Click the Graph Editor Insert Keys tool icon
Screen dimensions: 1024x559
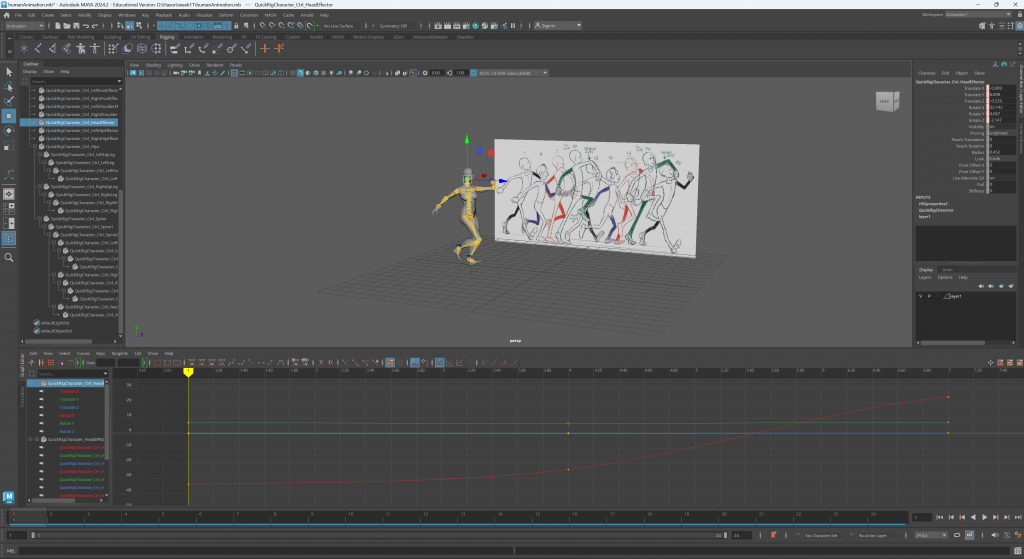[40, 362]
